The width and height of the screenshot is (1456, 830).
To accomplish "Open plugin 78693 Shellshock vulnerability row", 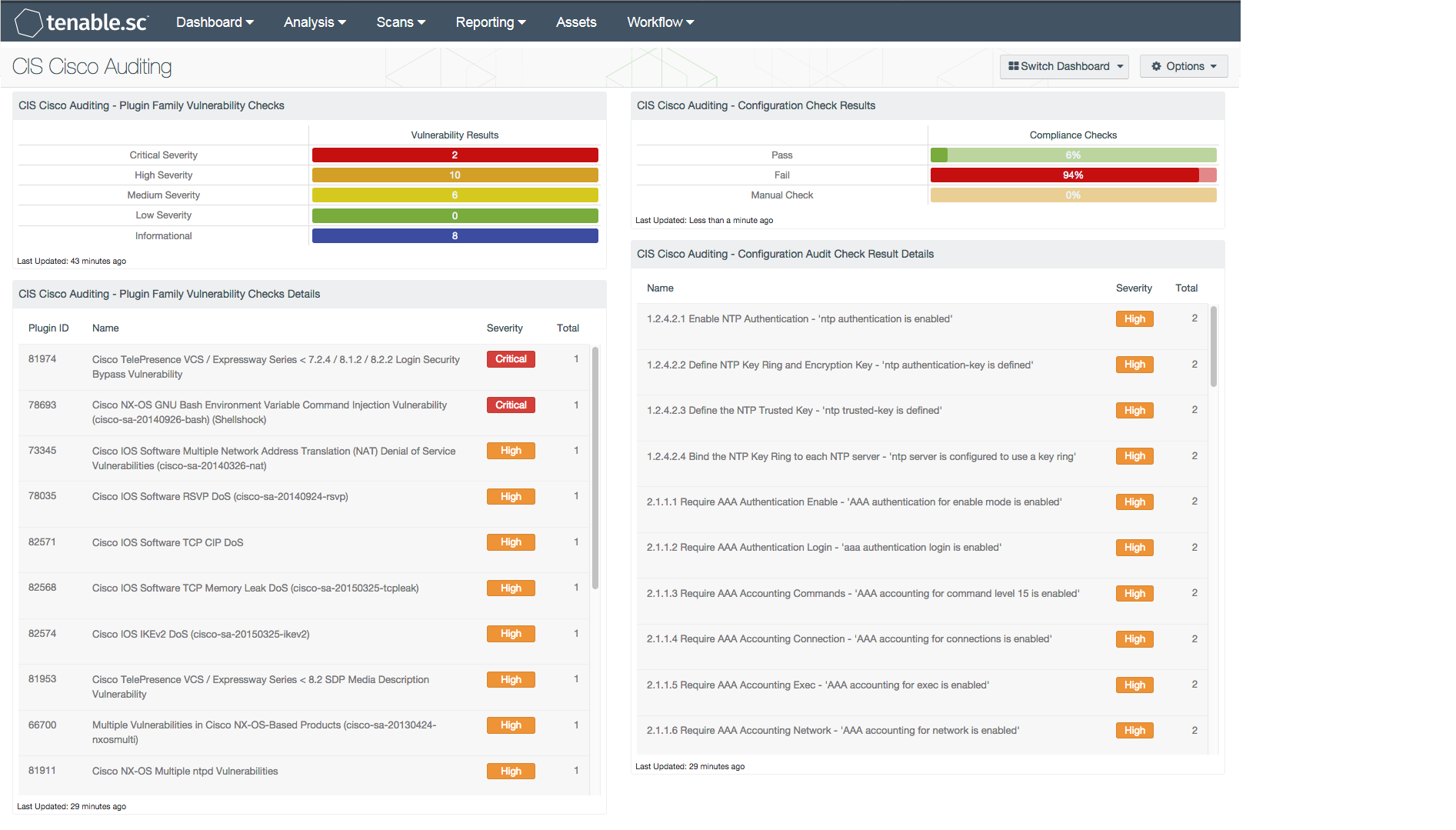I will pyautogui.click(x=304, y=412).
